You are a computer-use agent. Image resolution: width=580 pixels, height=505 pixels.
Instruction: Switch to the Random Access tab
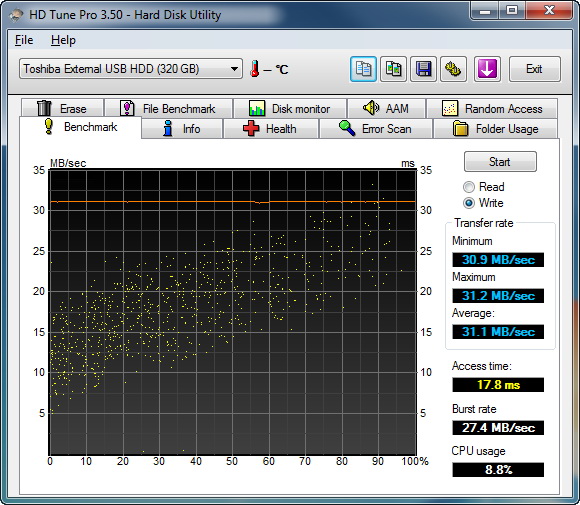pos(492,108)
